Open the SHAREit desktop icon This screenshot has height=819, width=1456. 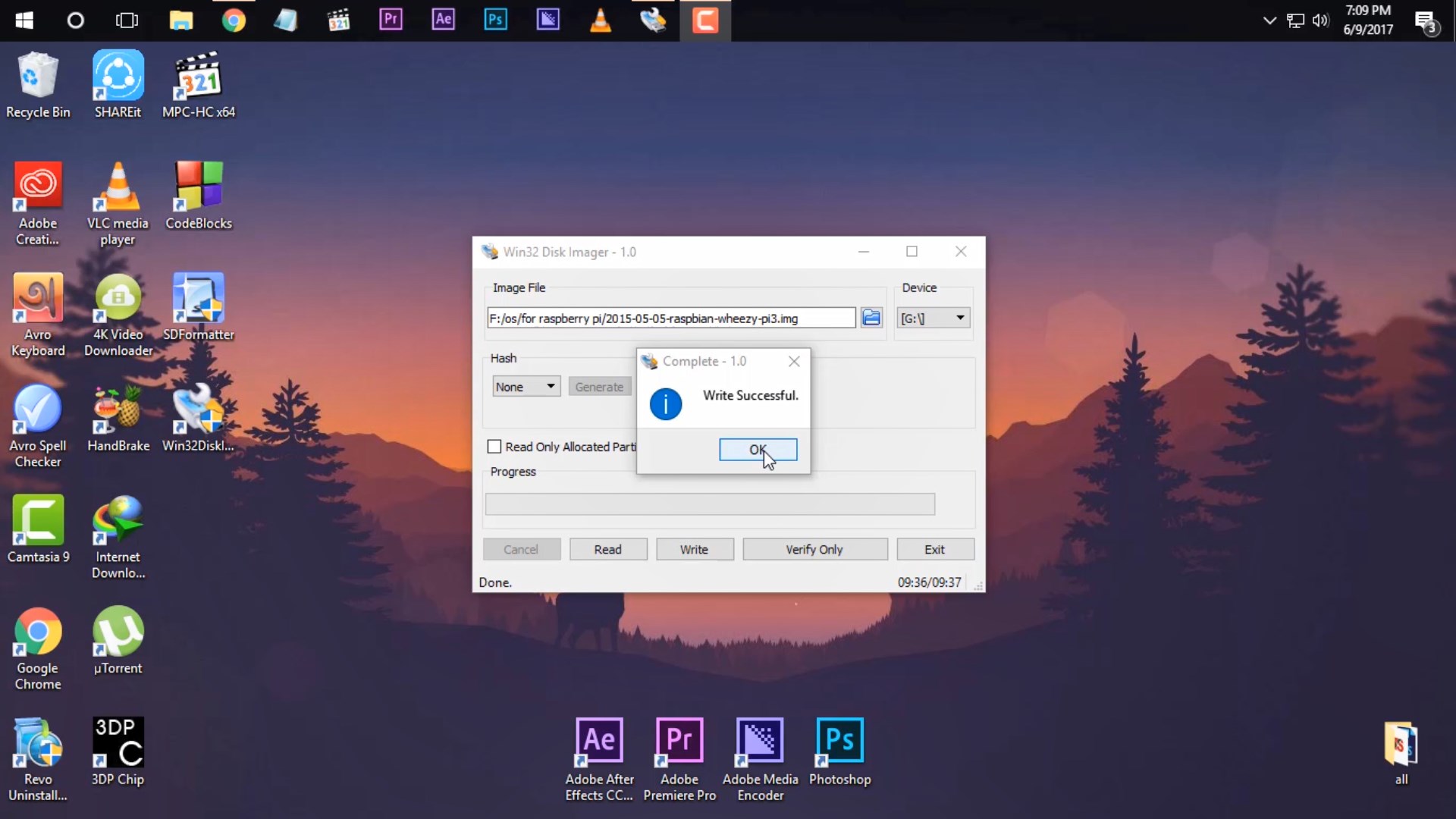point(118,85)
